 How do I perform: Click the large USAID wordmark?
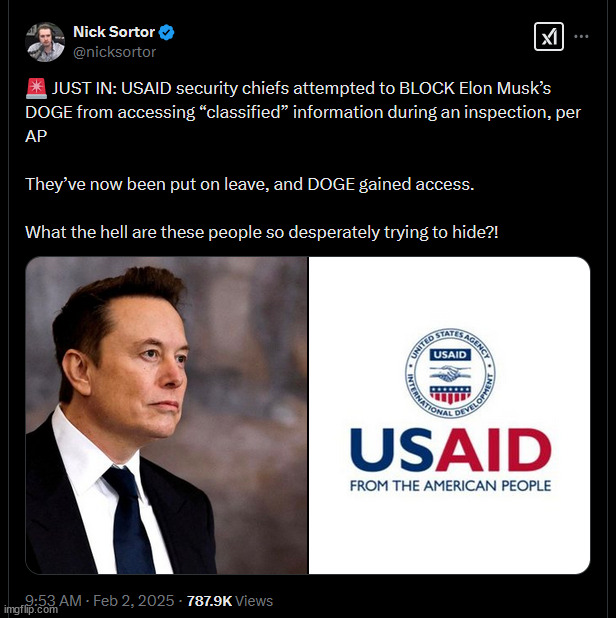click(x=450, y=450)
